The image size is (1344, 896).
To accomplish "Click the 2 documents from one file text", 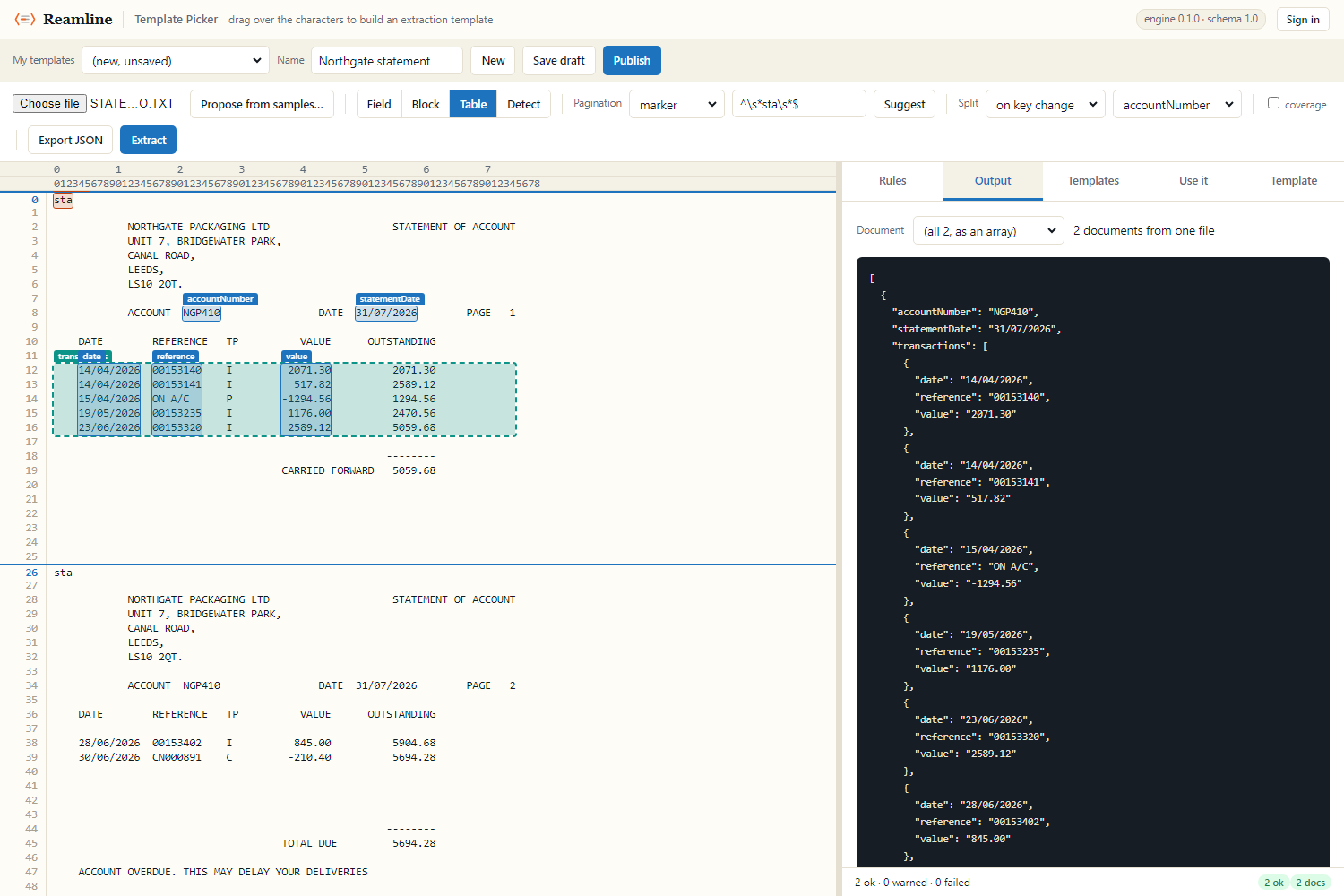I will click(1144, 230).
